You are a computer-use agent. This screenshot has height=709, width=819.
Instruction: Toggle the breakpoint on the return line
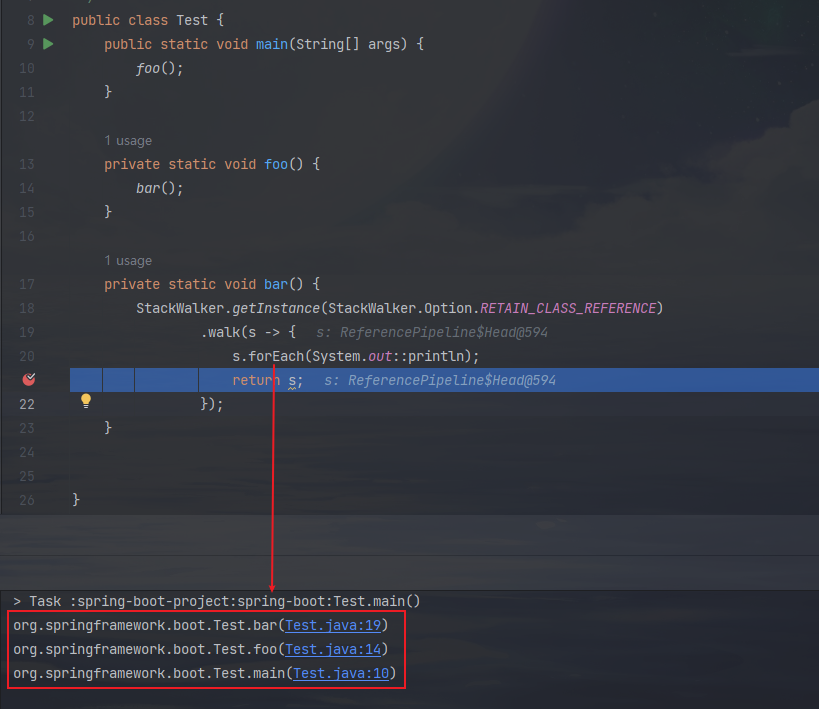[29, 379]
